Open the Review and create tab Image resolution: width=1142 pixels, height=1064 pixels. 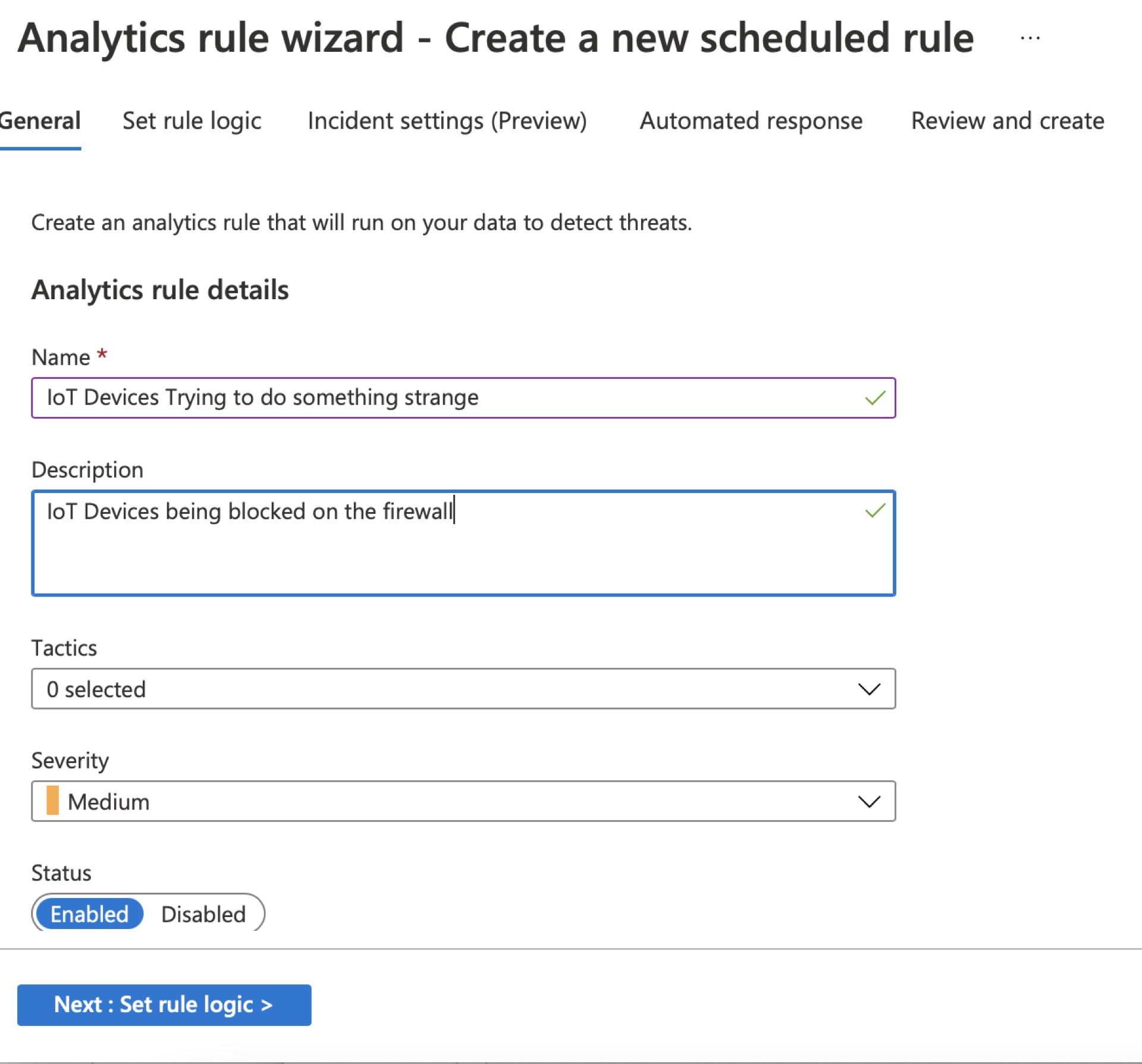click(1008, 121)
